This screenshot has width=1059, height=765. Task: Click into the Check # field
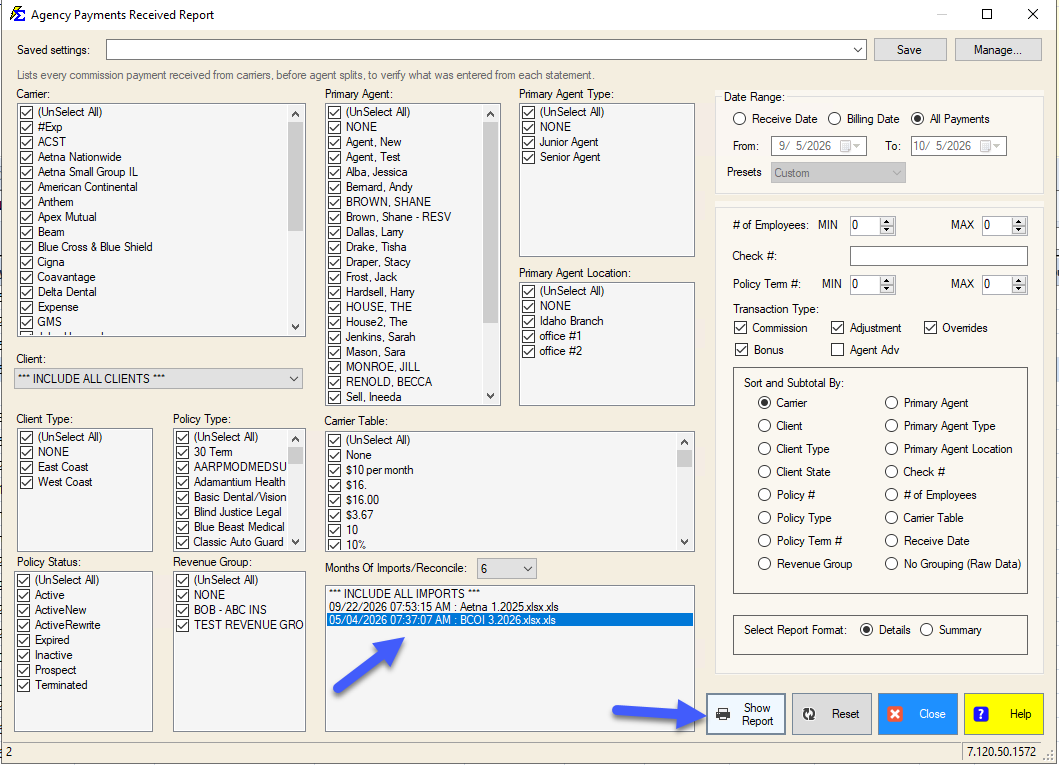[x=938, y=256]
